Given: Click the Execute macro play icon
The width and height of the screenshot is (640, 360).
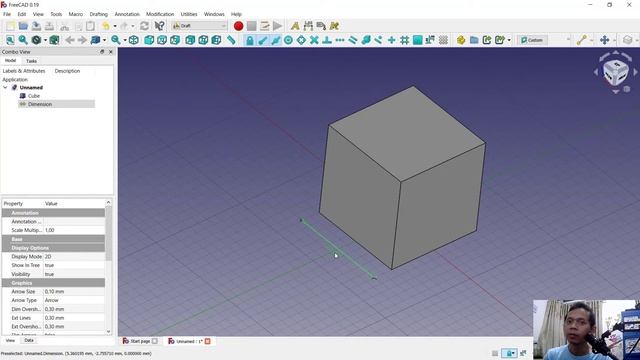Looking at the screenshot, I should point(278,26).
